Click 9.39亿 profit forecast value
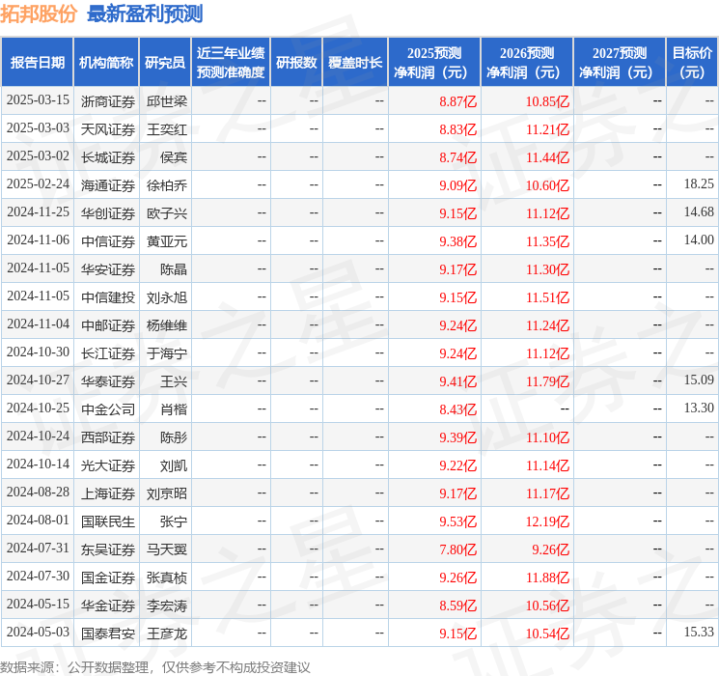This screenshot has width=719, height=676. tap(458, 437)
